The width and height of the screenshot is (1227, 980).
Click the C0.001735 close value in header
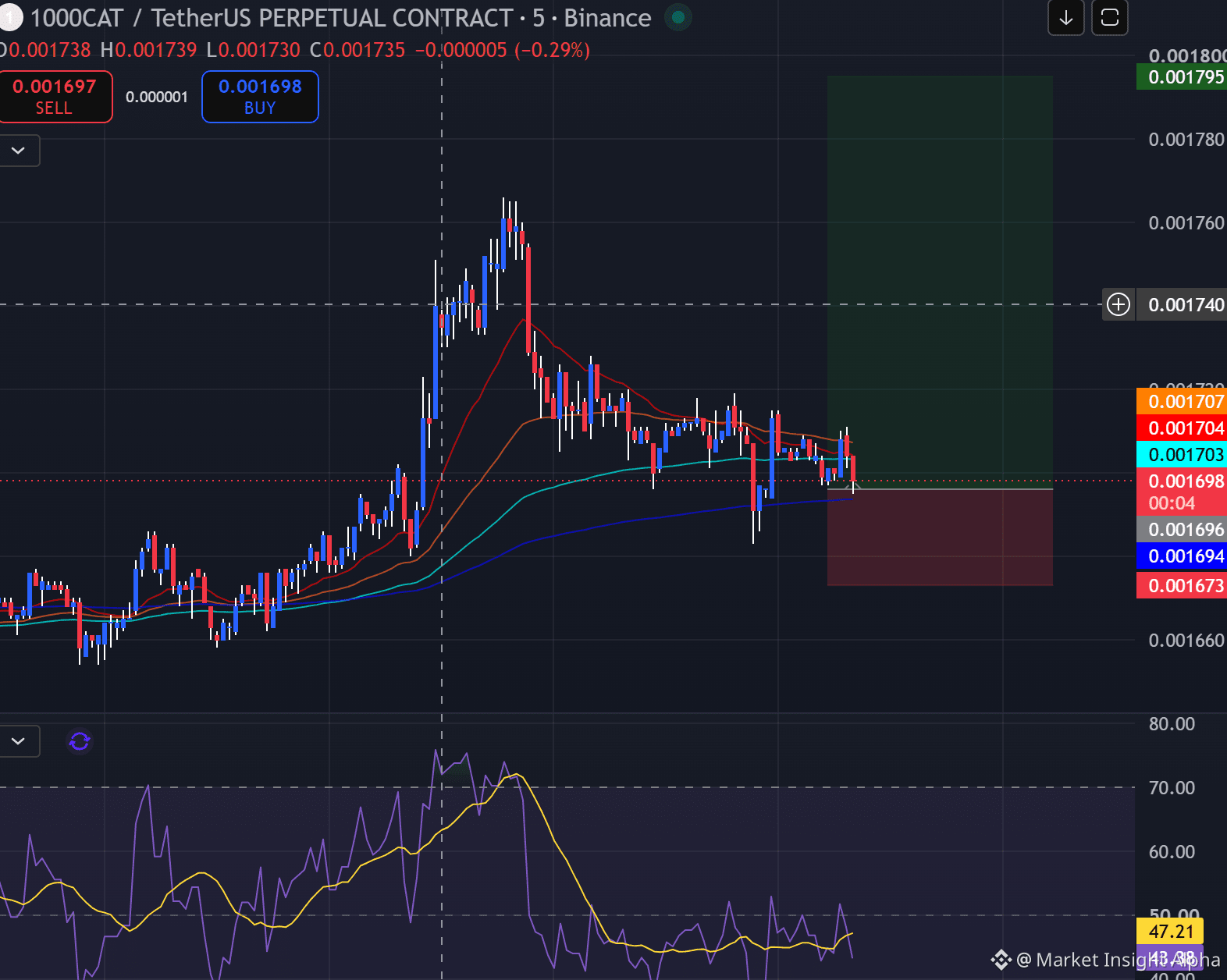pos(357,51)
